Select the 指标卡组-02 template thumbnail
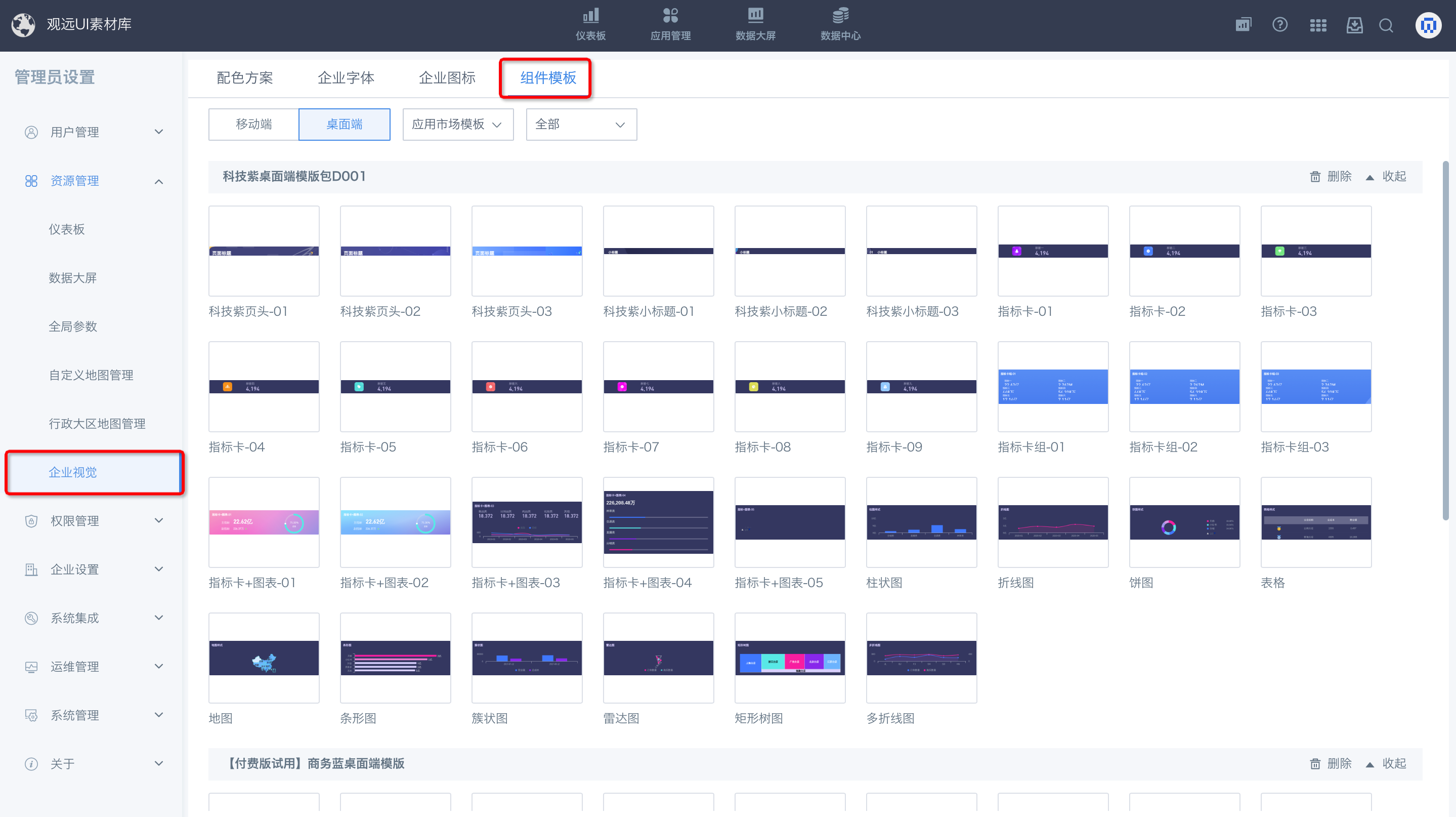 [x=1185, y=387]
